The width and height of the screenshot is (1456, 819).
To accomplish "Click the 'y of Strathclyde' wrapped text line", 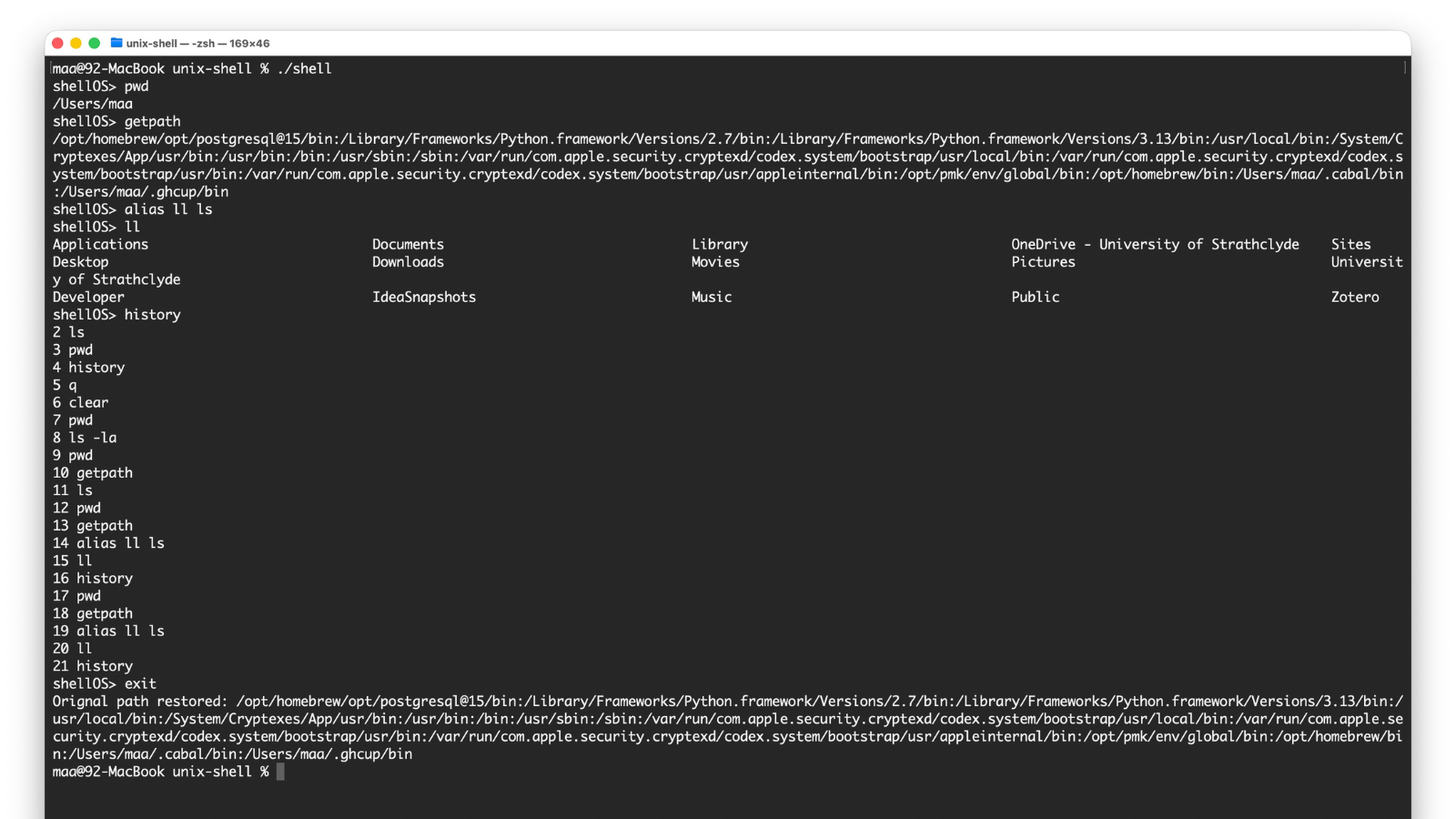I will [x=116, y=279].
